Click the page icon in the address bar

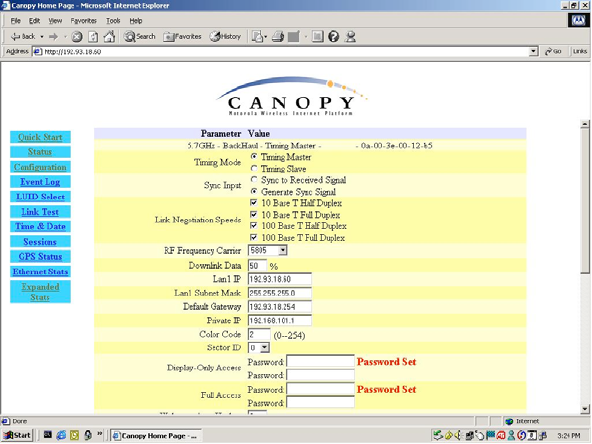(x=37, y=52)
